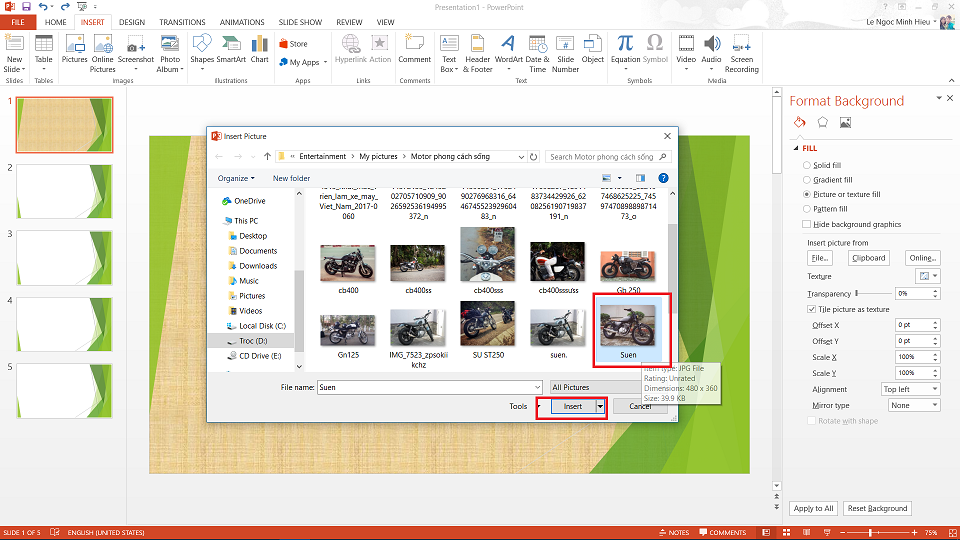Adjust the zoom slider in status bar

tap(870, 533)
